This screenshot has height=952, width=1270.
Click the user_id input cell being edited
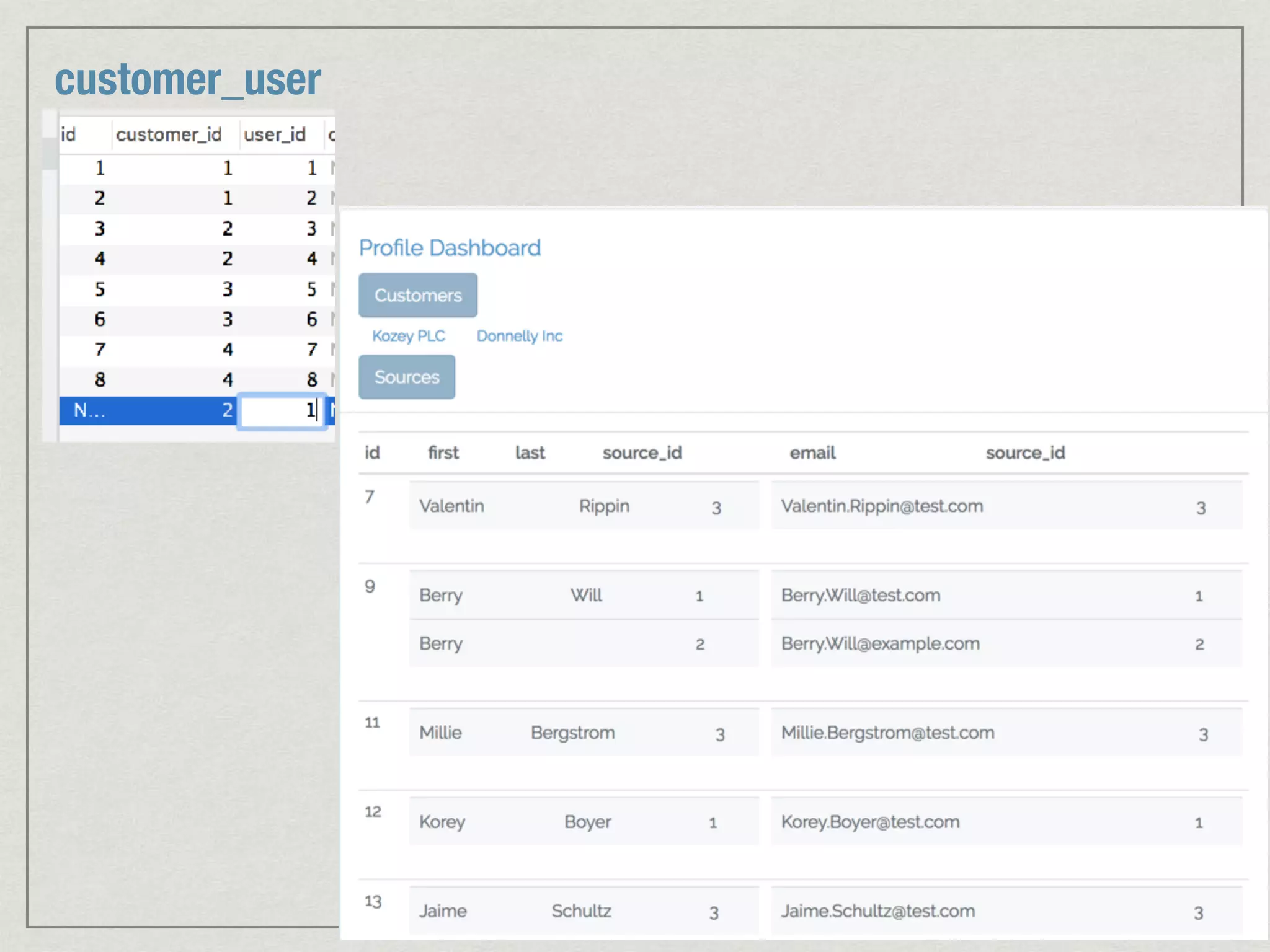coord(282,410)
